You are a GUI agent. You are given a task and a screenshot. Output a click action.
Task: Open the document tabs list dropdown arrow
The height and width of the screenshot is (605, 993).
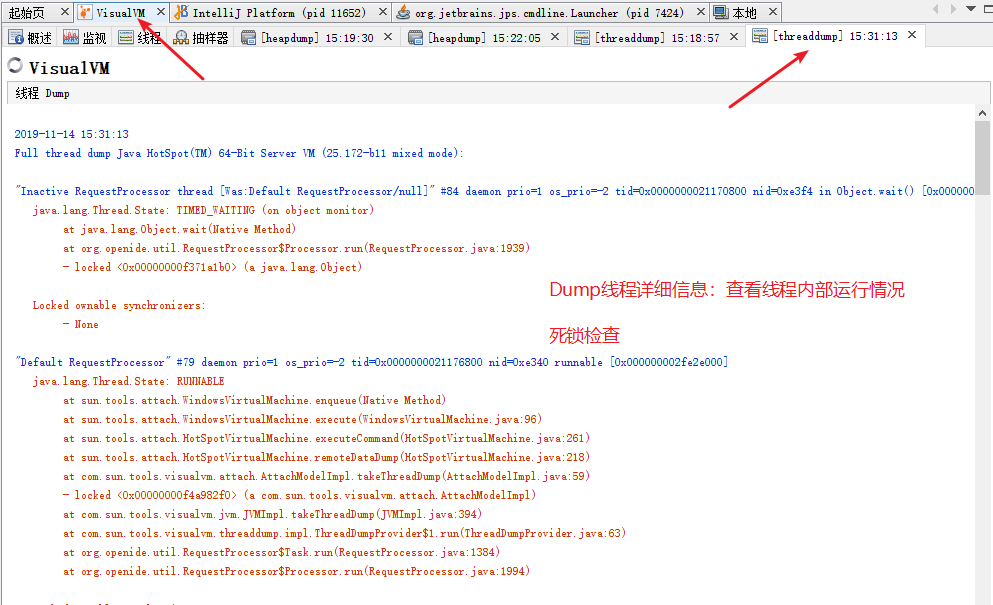point(971,9)
